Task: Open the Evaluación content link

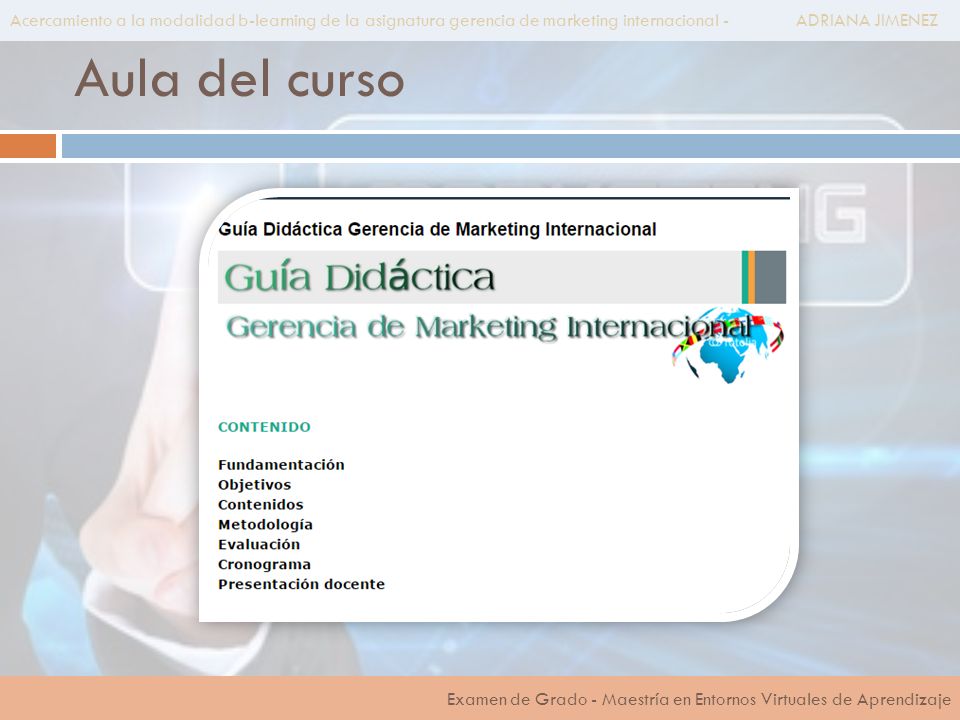Action: 259,544
